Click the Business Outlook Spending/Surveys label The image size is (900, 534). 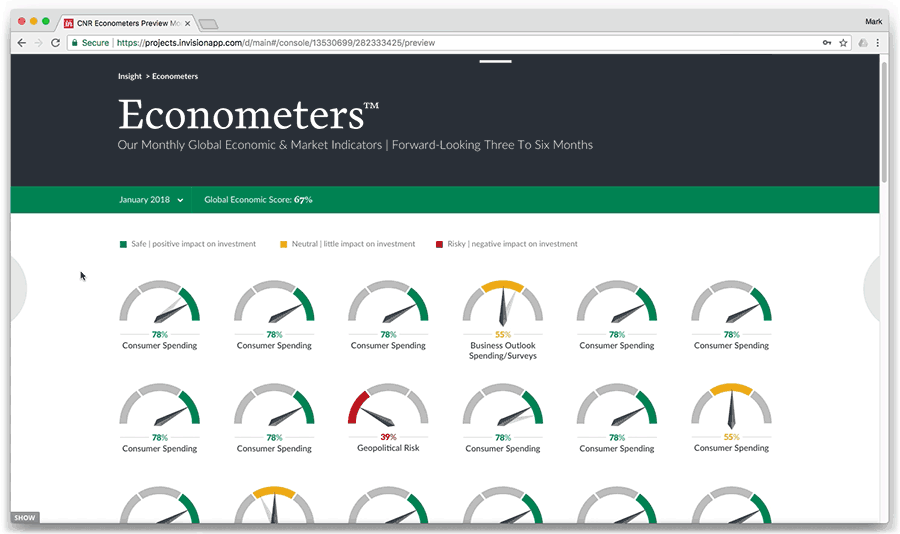[503, 351]
